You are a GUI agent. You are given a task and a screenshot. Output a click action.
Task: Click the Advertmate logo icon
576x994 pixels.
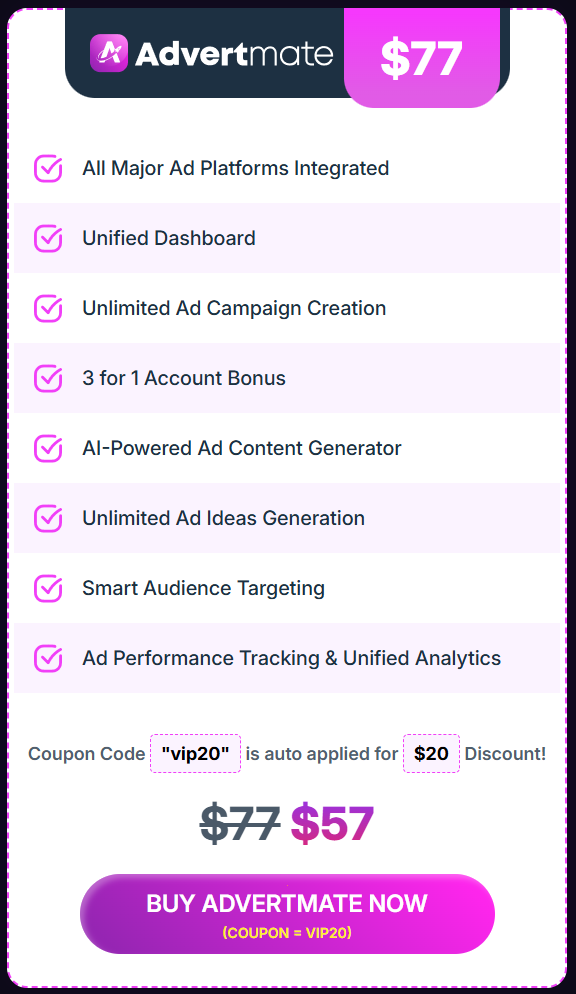click(109, 53)
